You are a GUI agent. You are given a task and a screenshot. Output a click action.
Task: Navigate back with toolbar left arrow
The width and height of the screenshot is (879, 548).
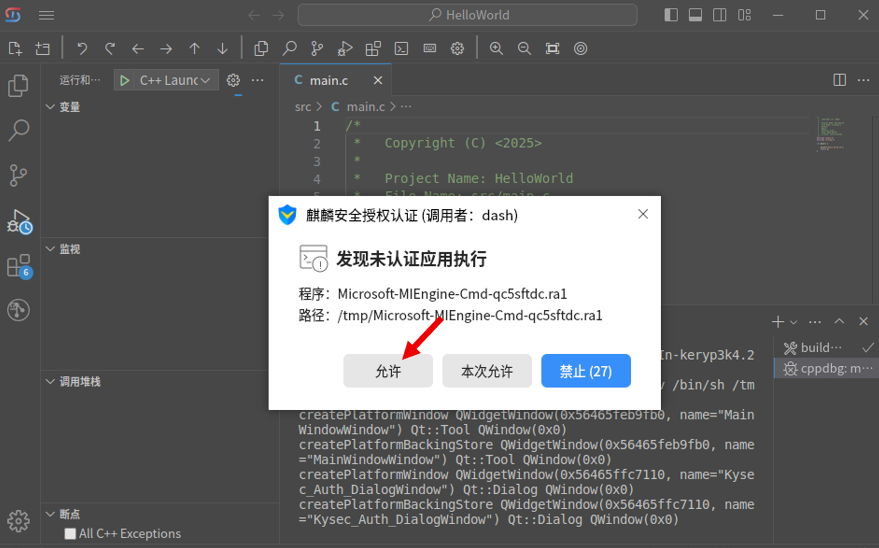pos(138,49)
